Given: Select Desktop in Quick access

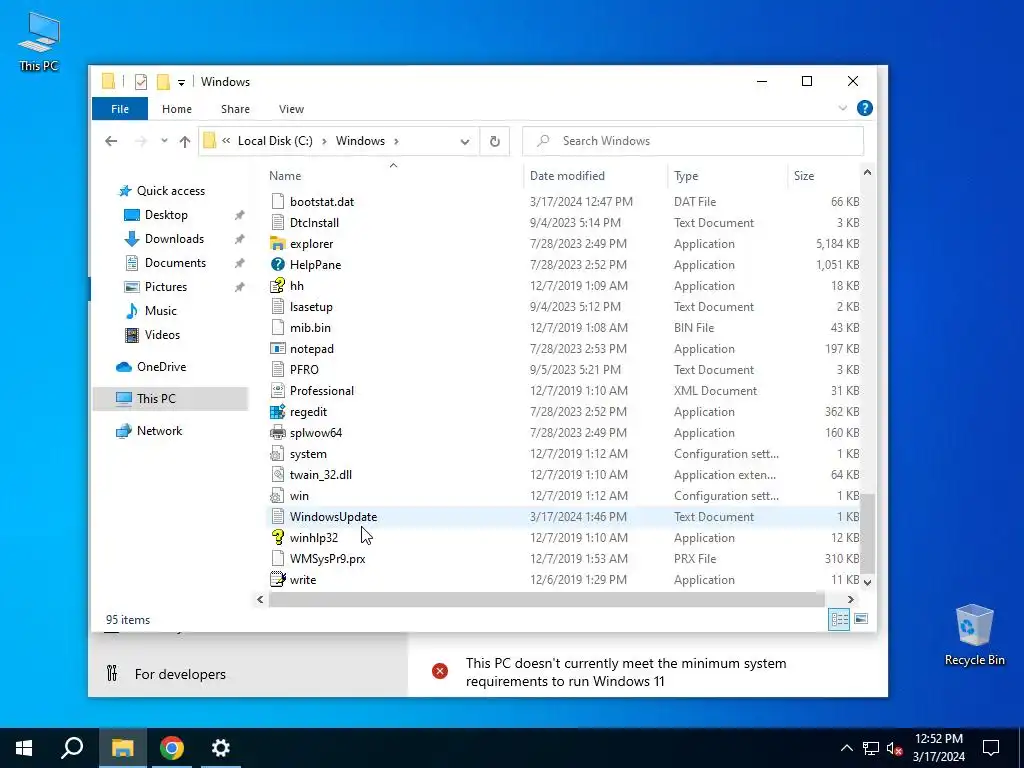Looking at the screenshot, I should 166,215.
